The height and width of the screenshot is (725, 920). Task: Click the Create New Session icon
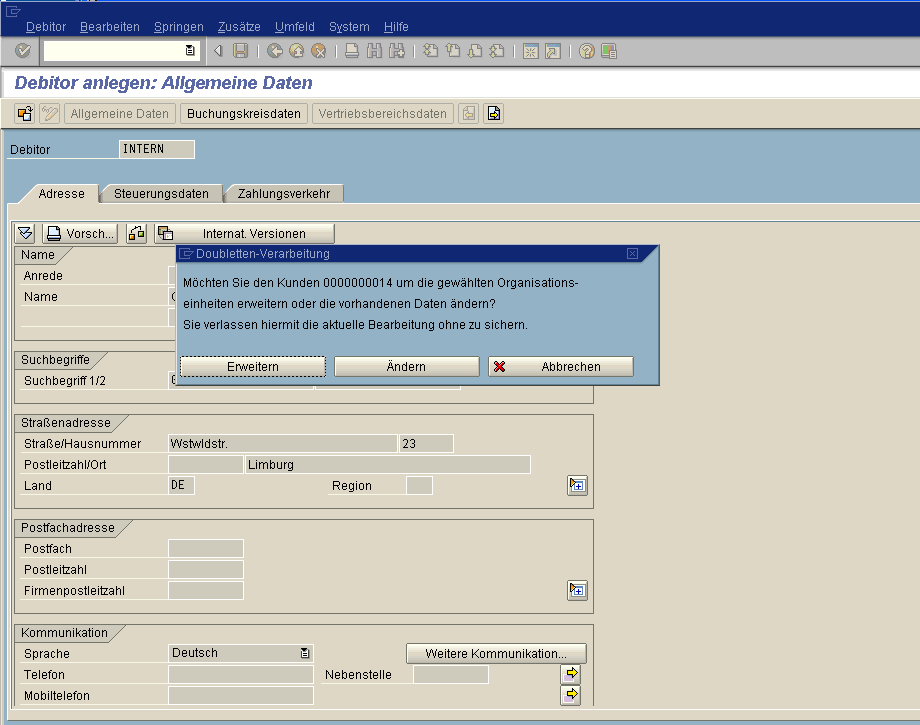(530, 51)
